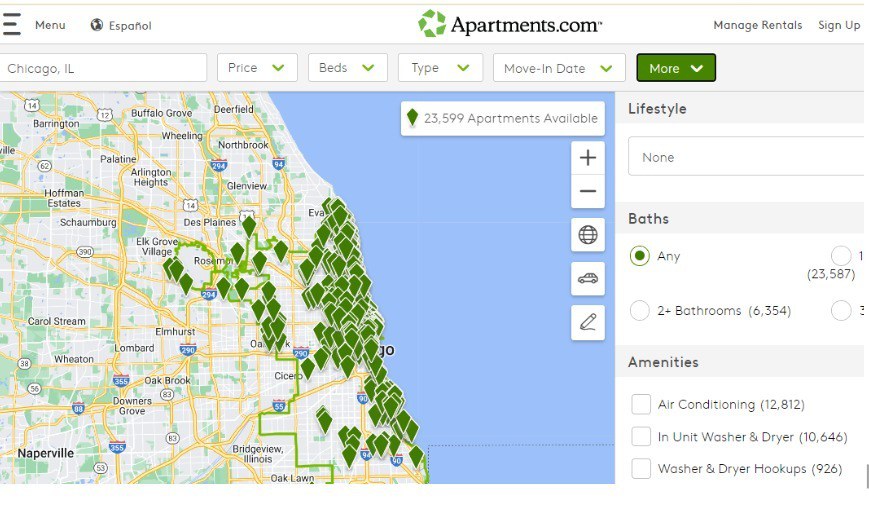This screenshot has width=869, height=511.
Task: Click the Apartments.com logo
Action: 510,24
